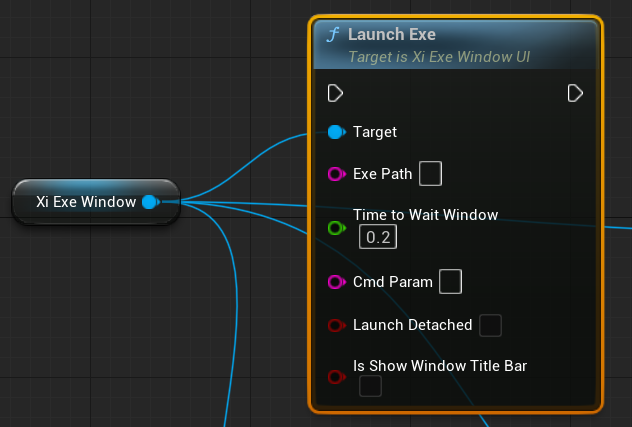The height and width of the screenshot is (427, 632).
Task: Toggle the Is Show Window Title Bar checkbox
Action: click(370, 386)
